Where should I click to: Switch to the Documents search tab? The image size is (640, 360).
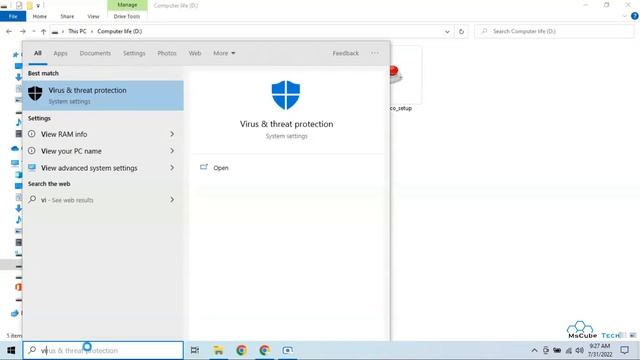95,53
